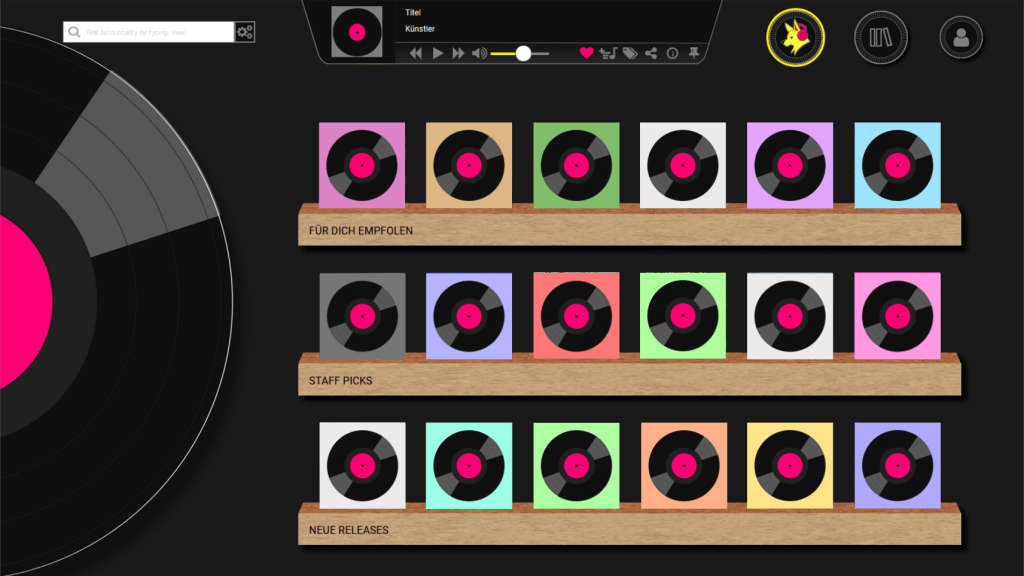Open the user profile button

click(x=961, y=38)
